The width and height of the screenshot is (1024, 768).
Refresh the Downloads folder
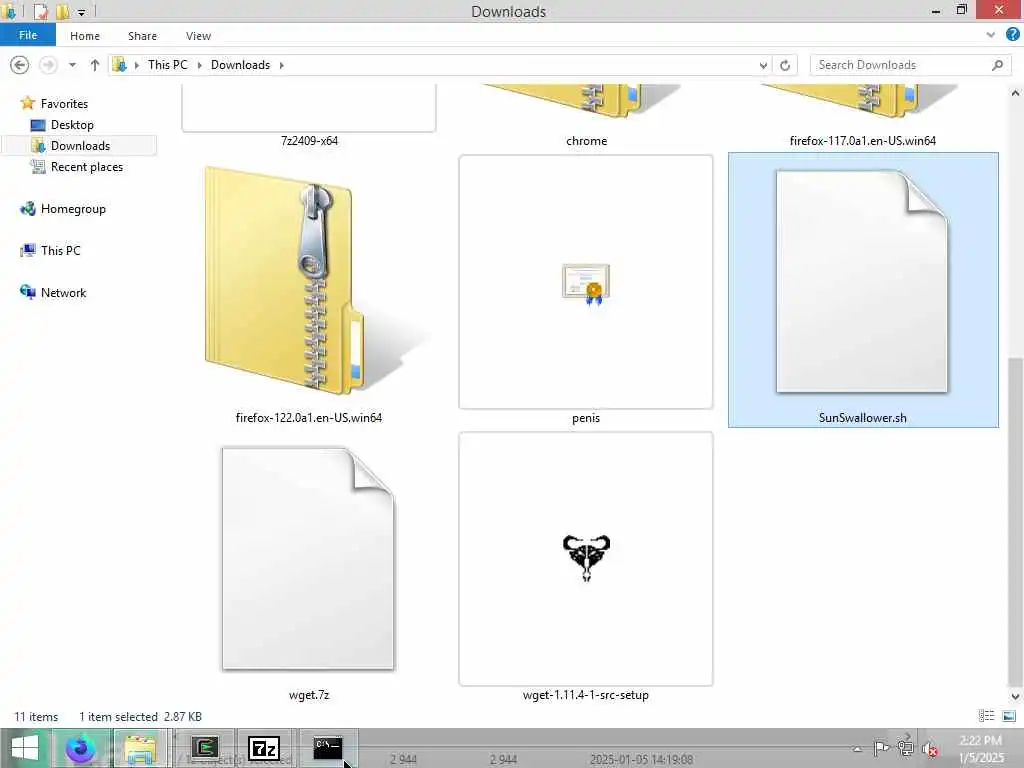[785, 65]
